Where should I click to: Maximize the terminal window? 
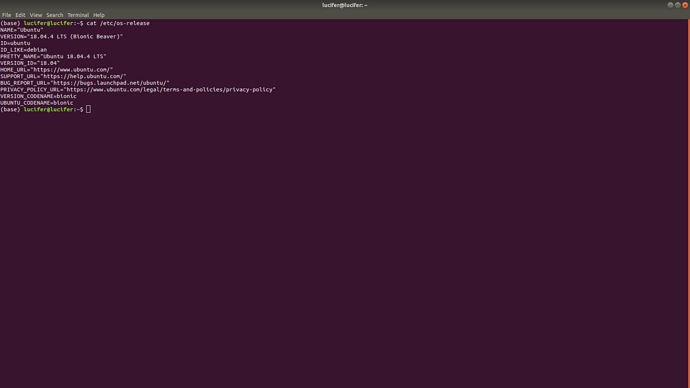(678, 5)
